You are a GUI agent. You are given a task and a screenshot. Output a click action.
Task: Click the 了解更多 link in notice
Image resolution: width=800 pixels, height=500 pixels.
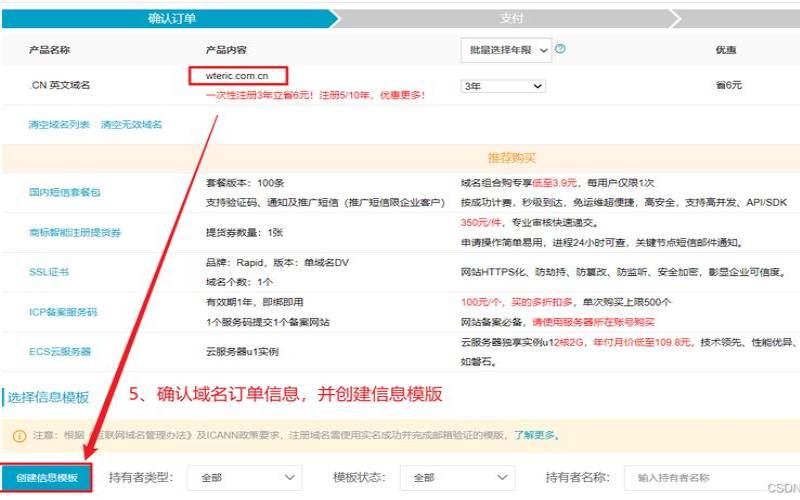pyautogui.click(x=534, y=435)
